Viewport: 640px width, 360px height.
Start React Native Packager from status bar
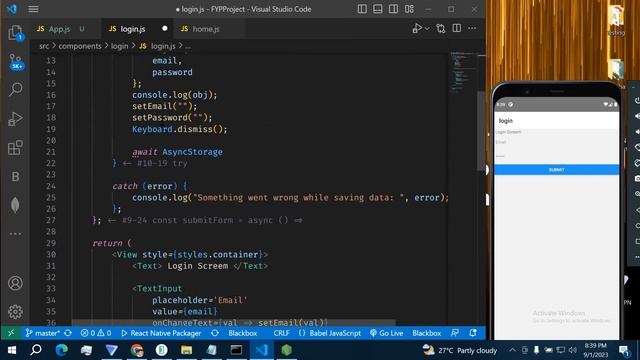click(162, 333)
